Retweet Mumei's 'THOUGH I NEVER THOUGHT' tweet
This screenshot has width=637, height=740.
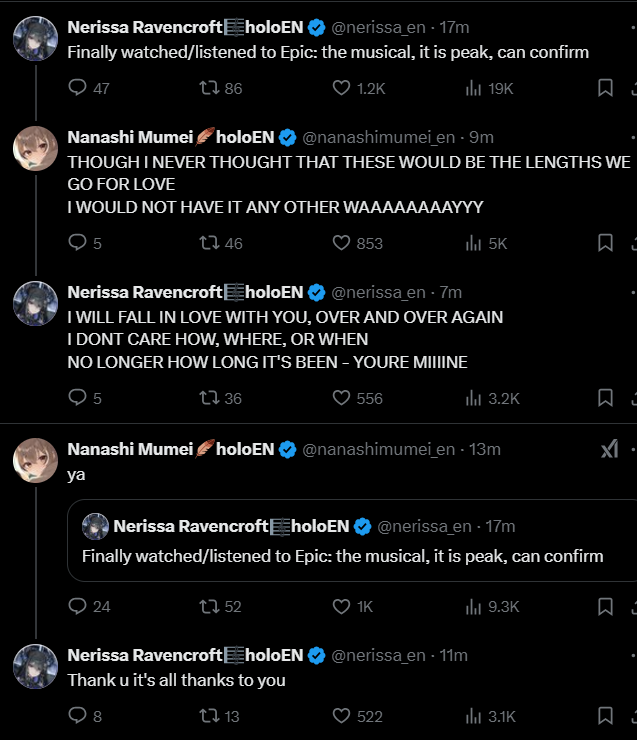coord(210,243)
